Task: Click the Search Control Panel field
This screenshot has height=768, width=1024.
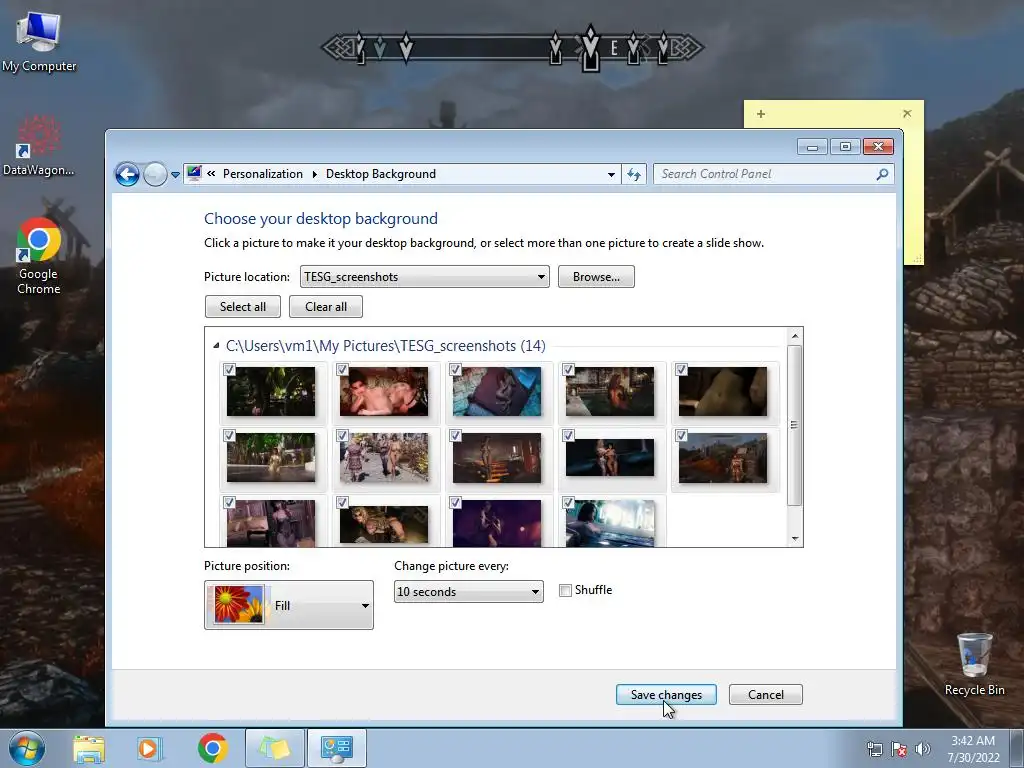Action: [x=767, y=174]
